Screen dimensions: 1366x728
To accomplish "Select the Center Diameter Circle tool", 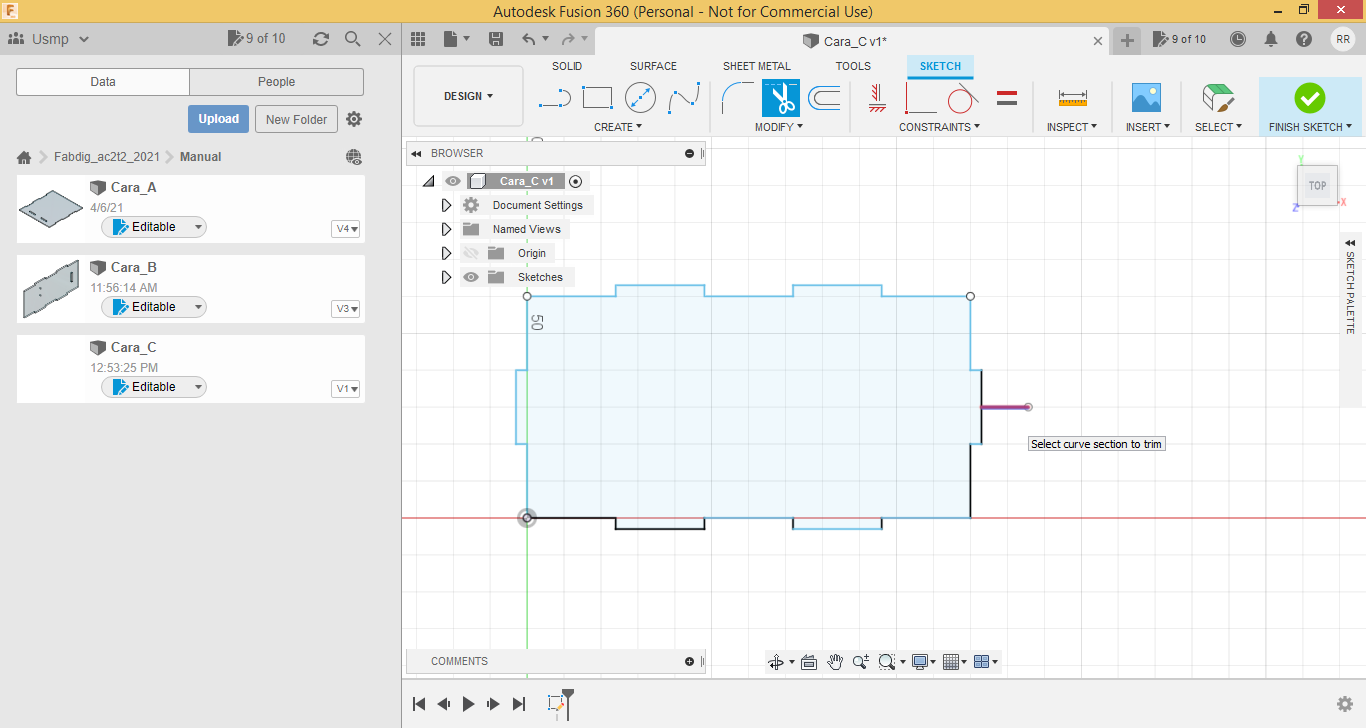I will 640,98.
